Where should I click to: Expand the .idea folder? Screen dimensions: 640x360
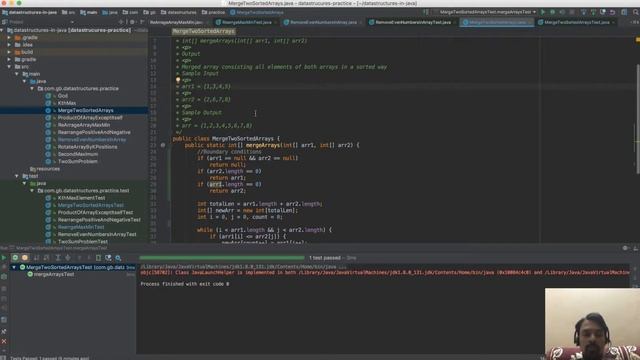coord(9,45)
